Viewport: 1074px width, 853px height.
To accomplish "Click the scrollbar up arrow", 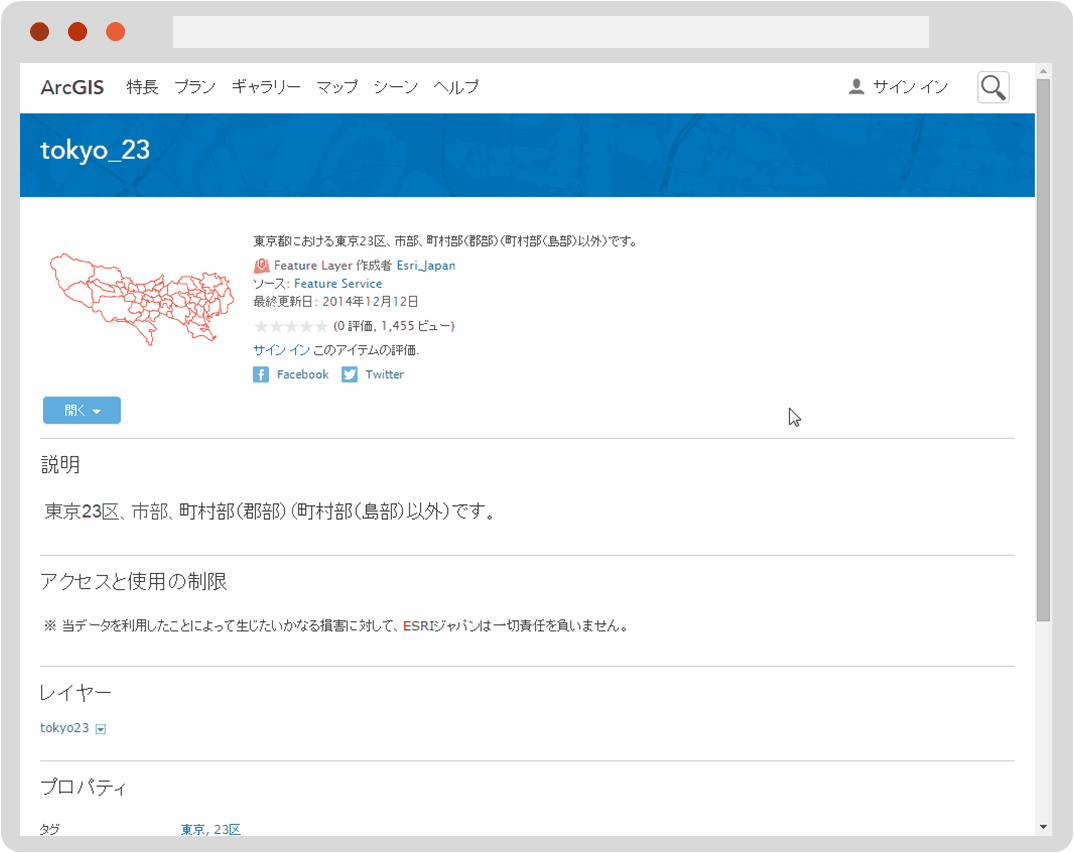I will (x=1043, y=71).
